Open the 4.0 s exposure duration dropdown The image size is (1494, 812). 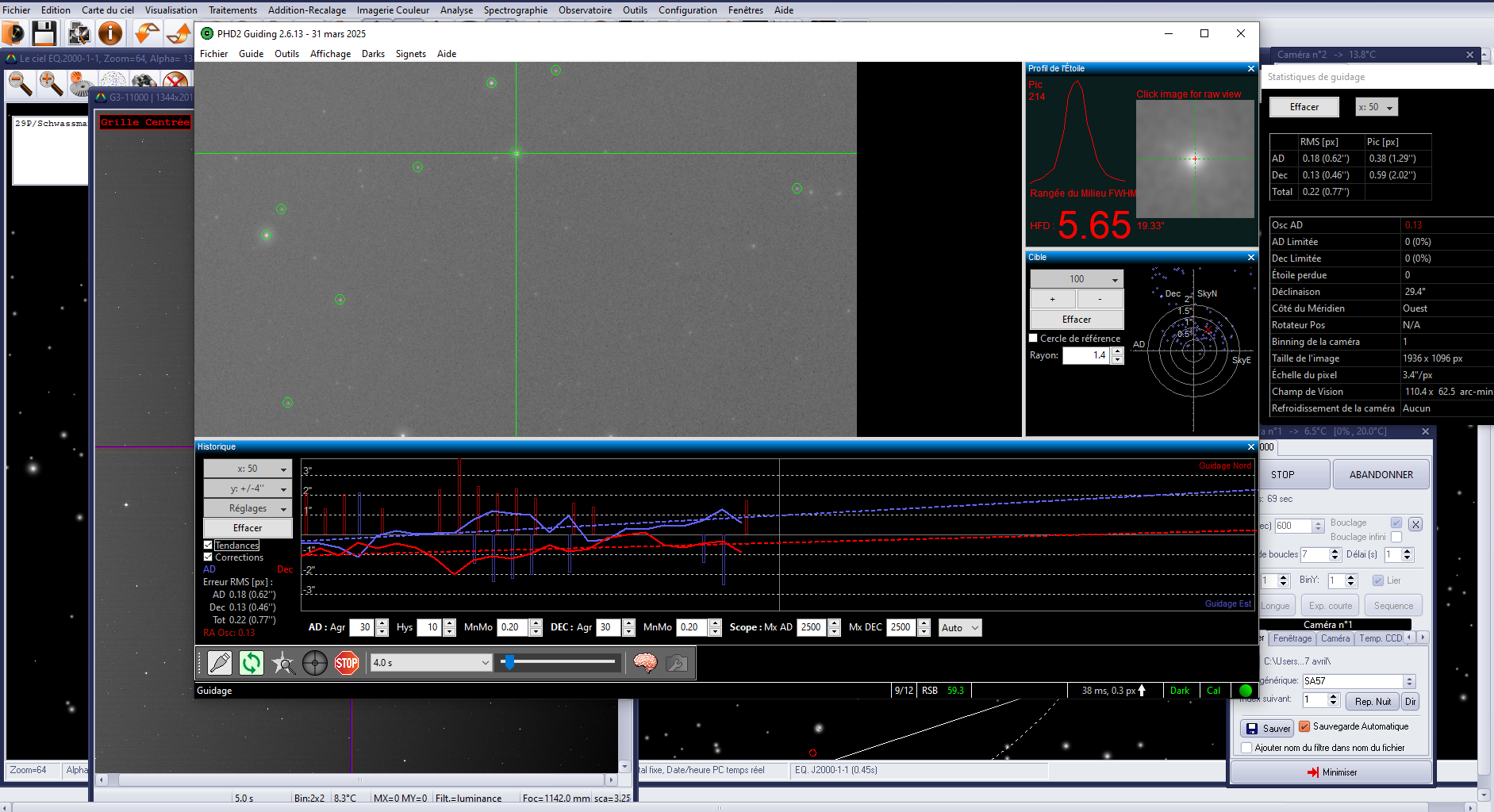tap(431, 663)
